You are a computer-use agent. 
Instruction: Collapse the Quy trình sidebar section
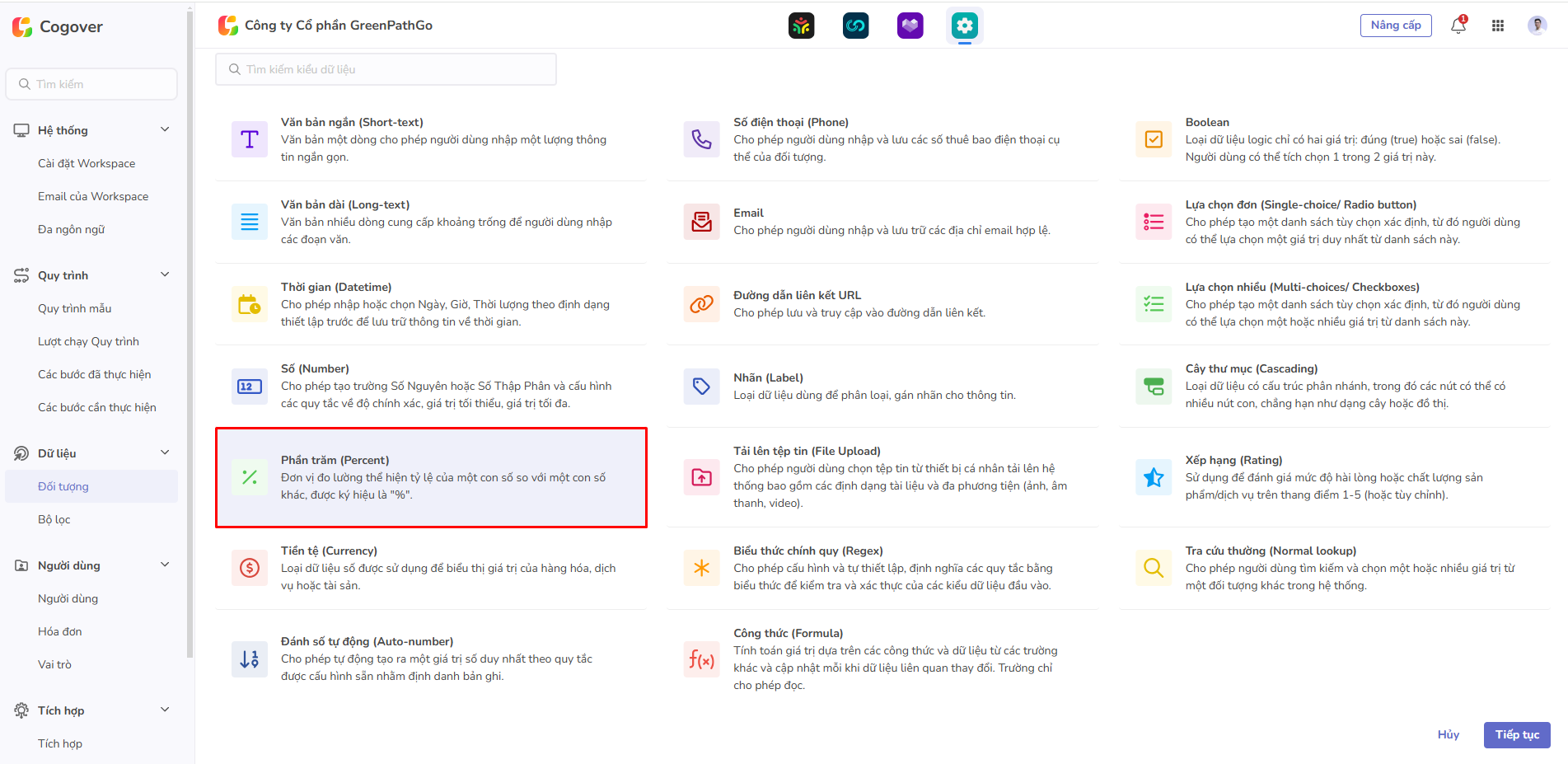[165, 274]
